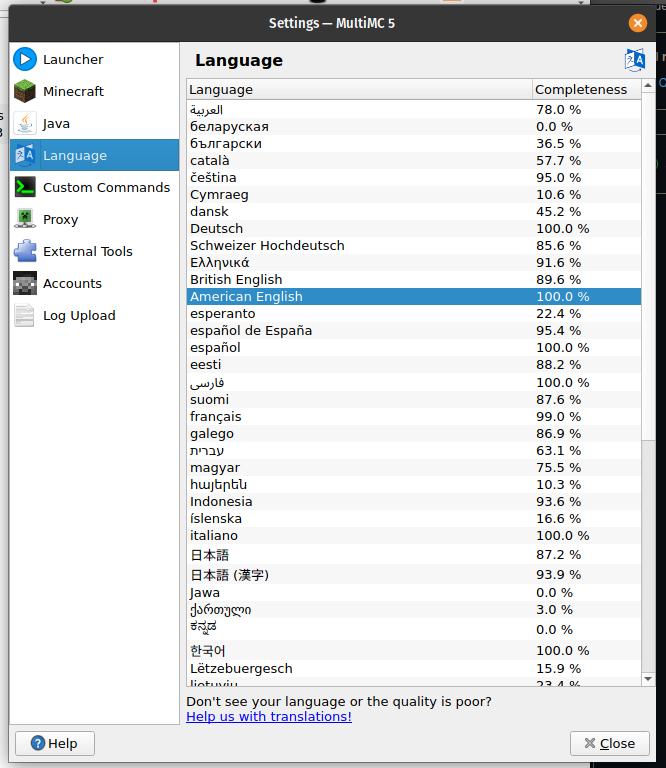The width and height of the screenshot is (666, 768).
Task: Close the Settings window with orange X
Action: pos(638,23)
